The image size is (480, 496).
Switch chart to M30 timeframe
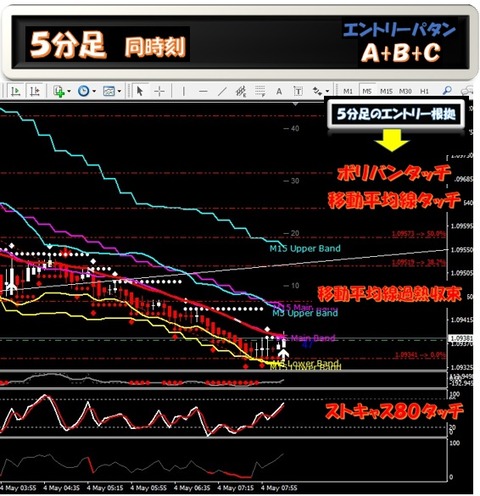405,91
